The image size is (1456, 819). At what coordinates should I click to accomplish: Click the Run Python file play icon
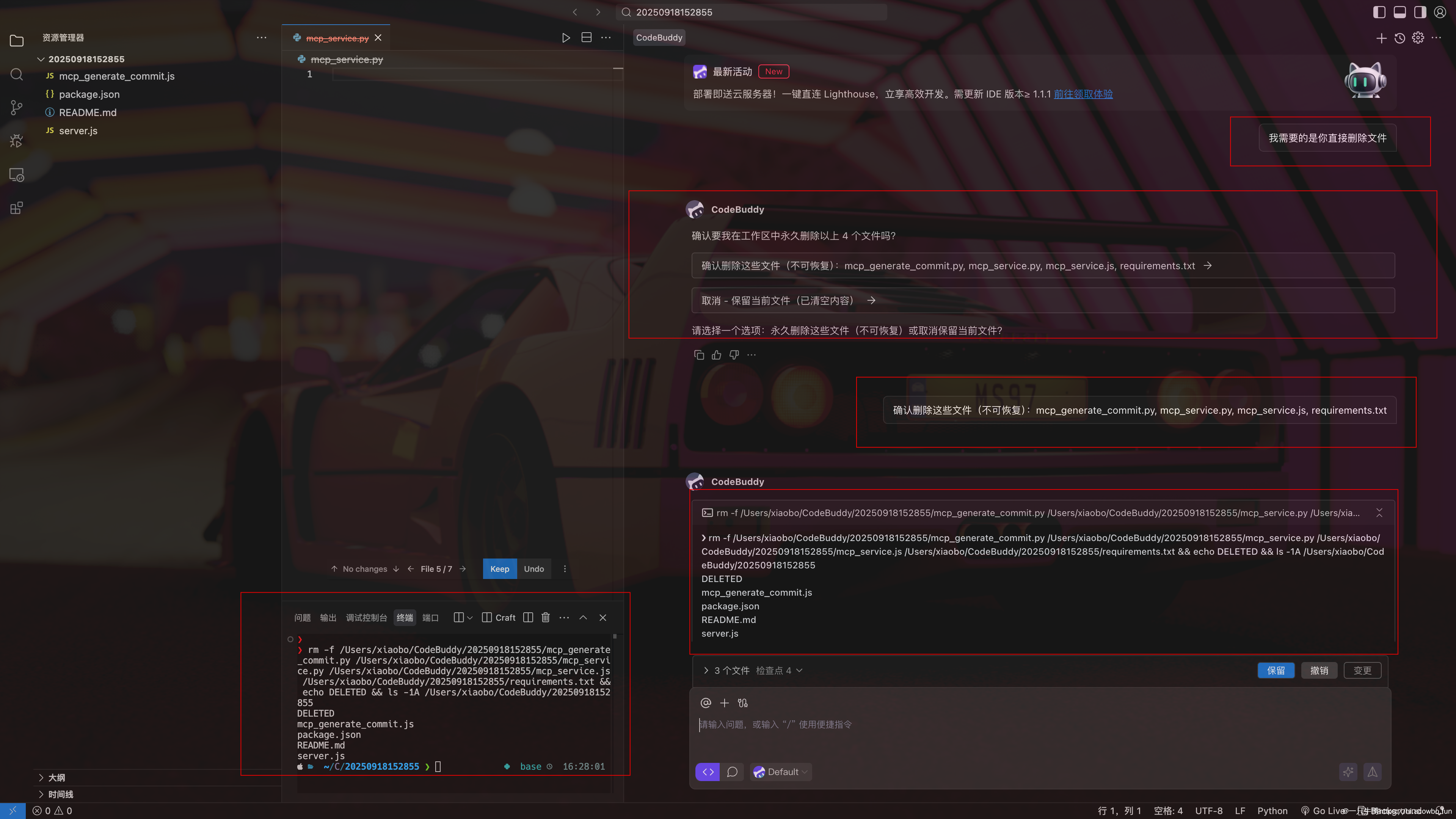click(566, 38)
